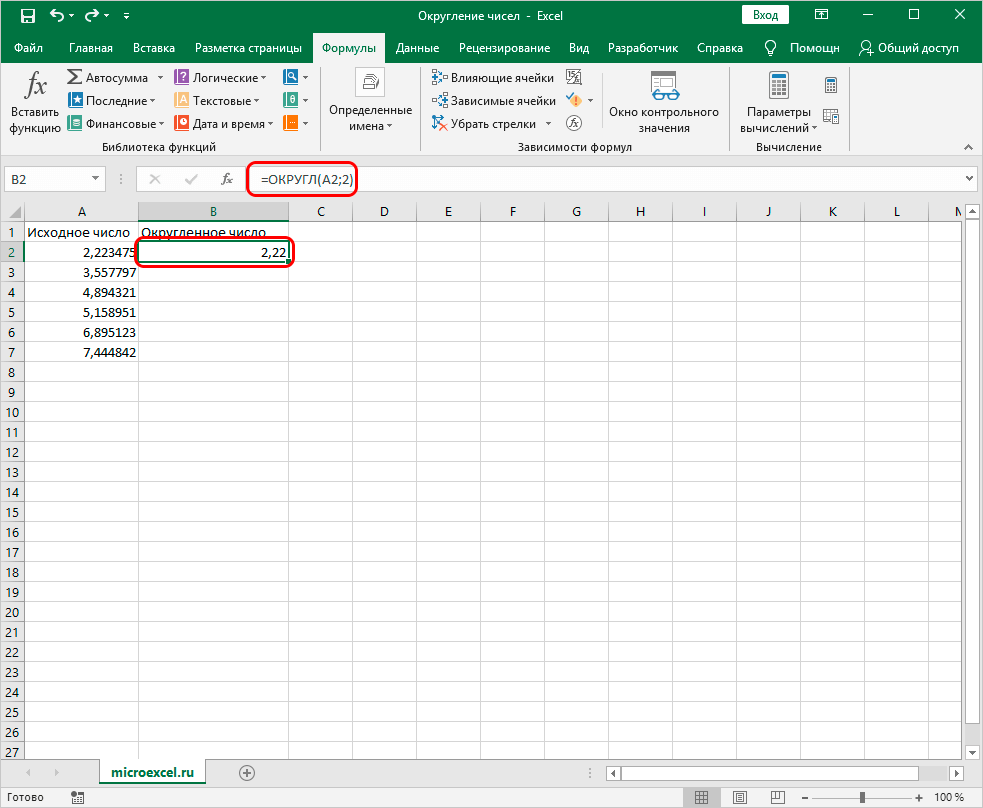Click the Evaluate Formula circular fx icon

pyautogui.click(x=574, y=123)
